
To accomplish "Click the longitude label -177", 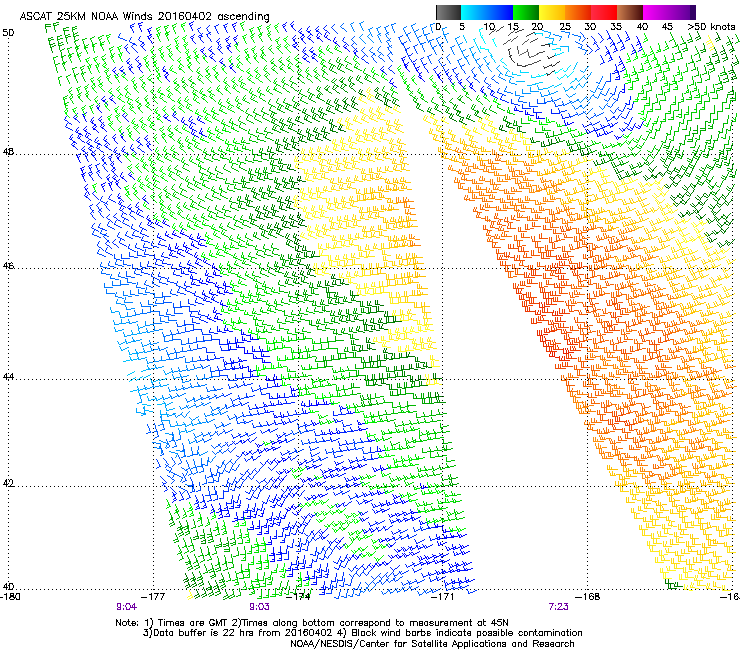I will pyautogui.click(x=154, y=596).
